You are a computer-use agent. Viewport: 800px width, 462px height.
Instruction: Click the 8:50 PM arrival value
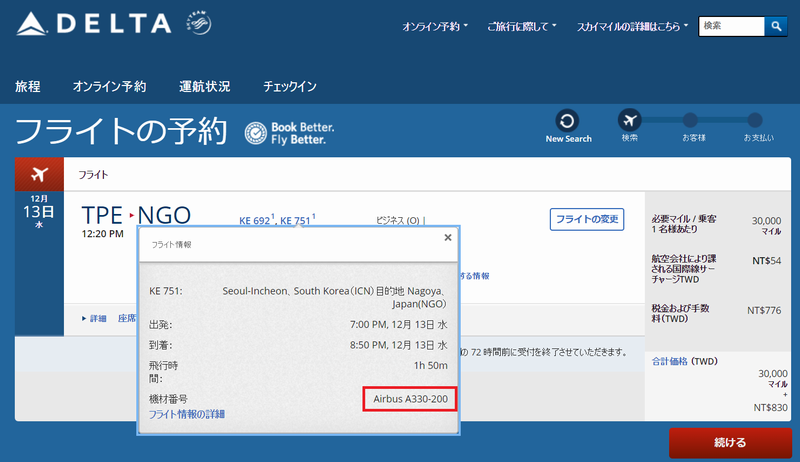tap(398, 345)
